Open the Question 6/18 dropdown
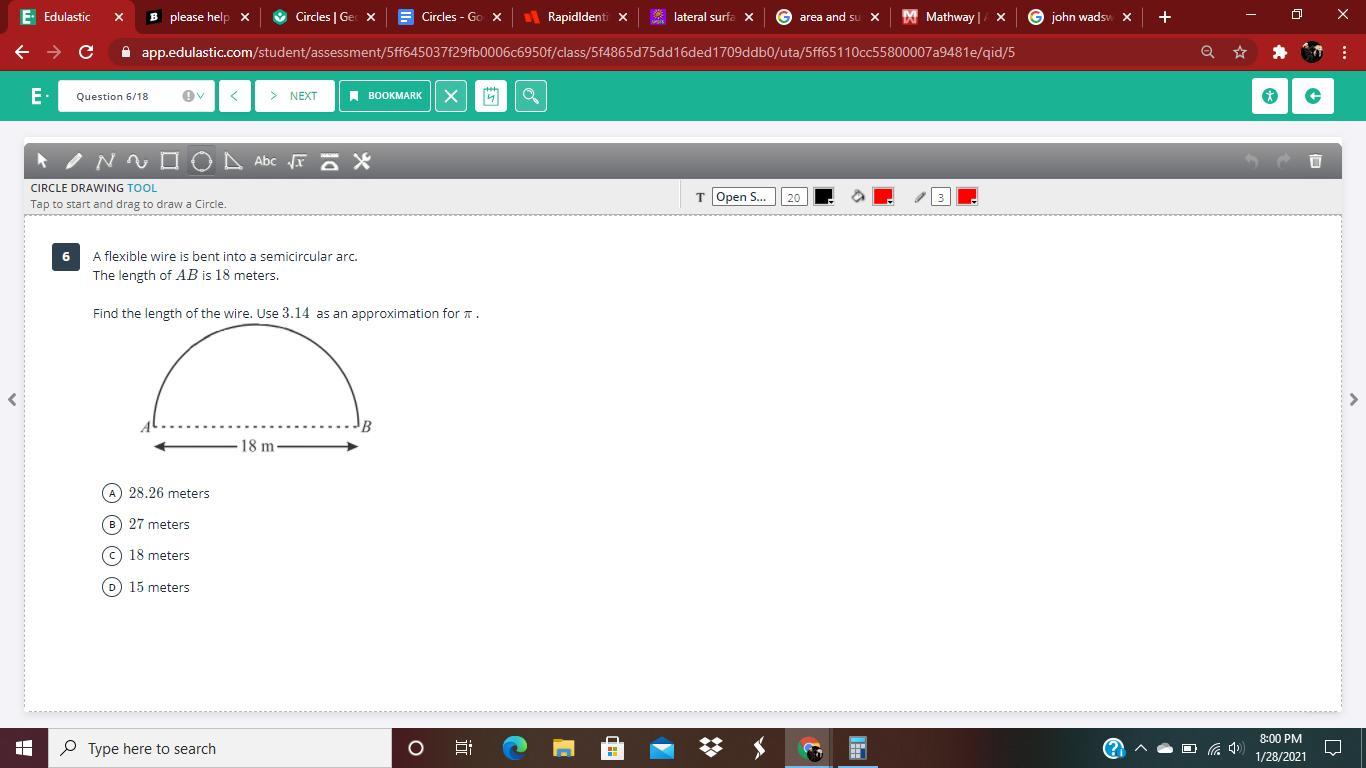 (x=135, y=96)
